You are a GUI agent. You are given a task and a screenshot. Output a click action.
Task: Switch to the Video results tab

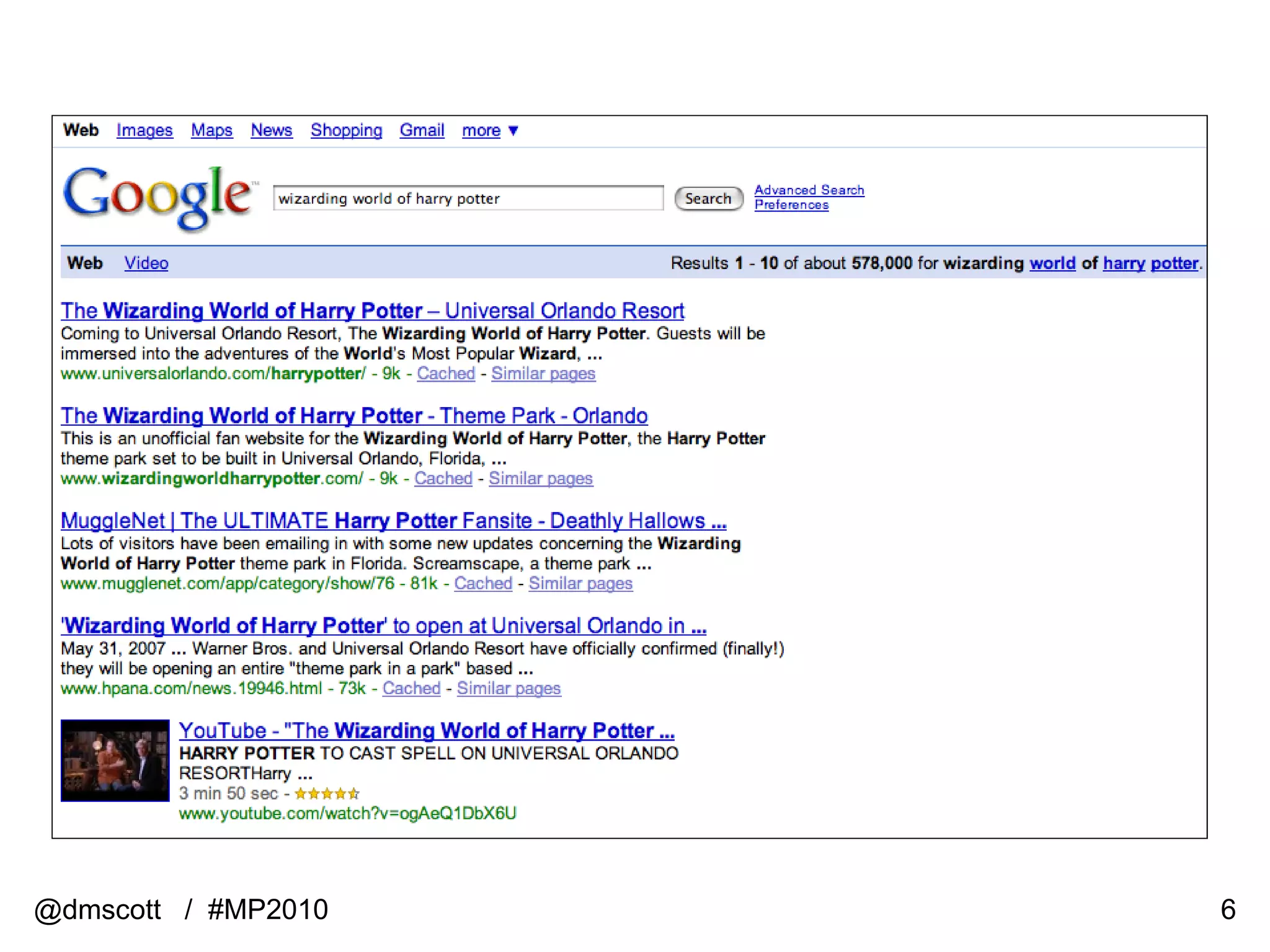(x=146, y=263)
